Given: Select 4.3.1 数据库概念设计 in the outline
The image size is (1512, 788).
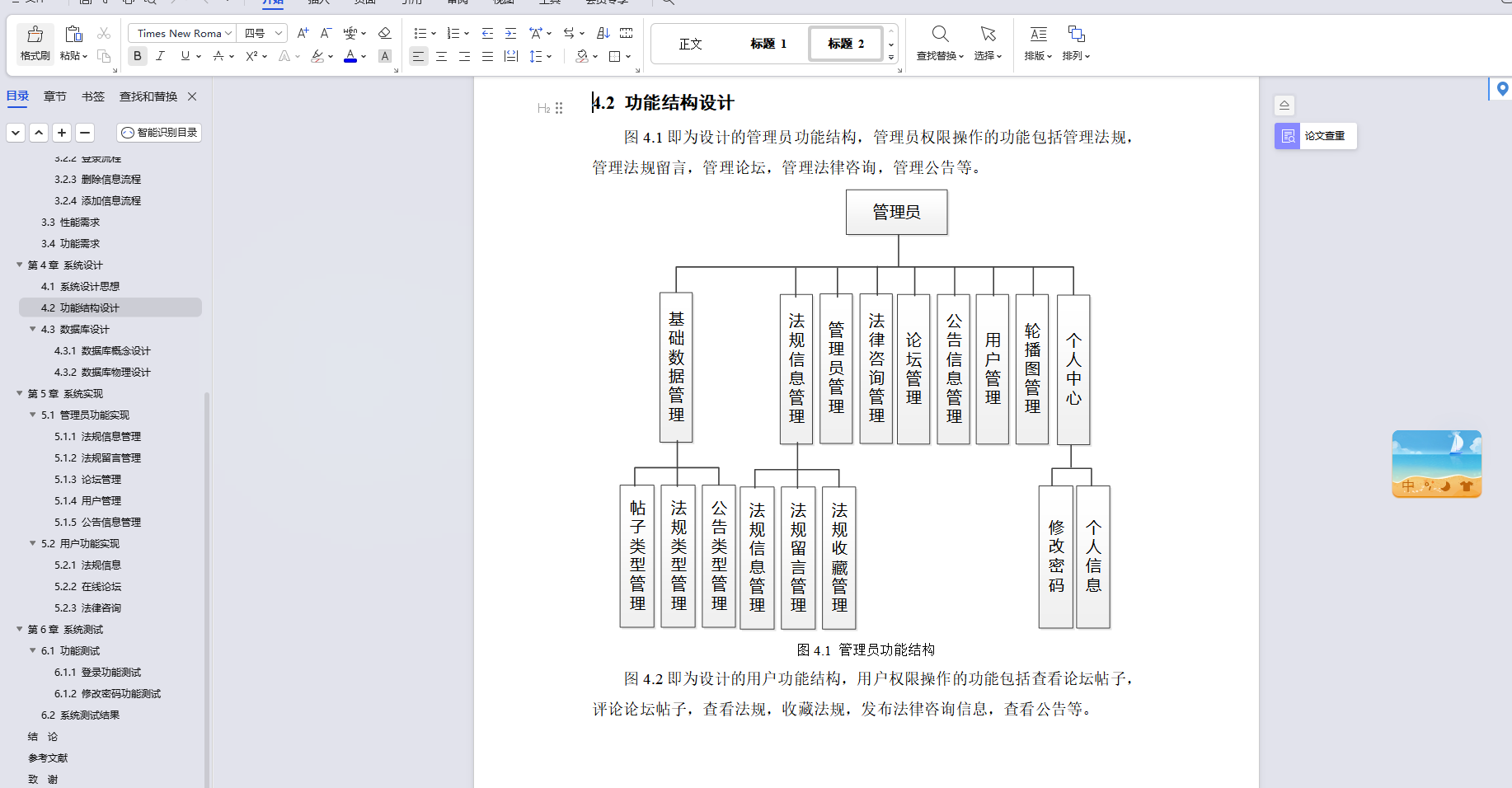Looking at the screenshot, I should point(103,350).
